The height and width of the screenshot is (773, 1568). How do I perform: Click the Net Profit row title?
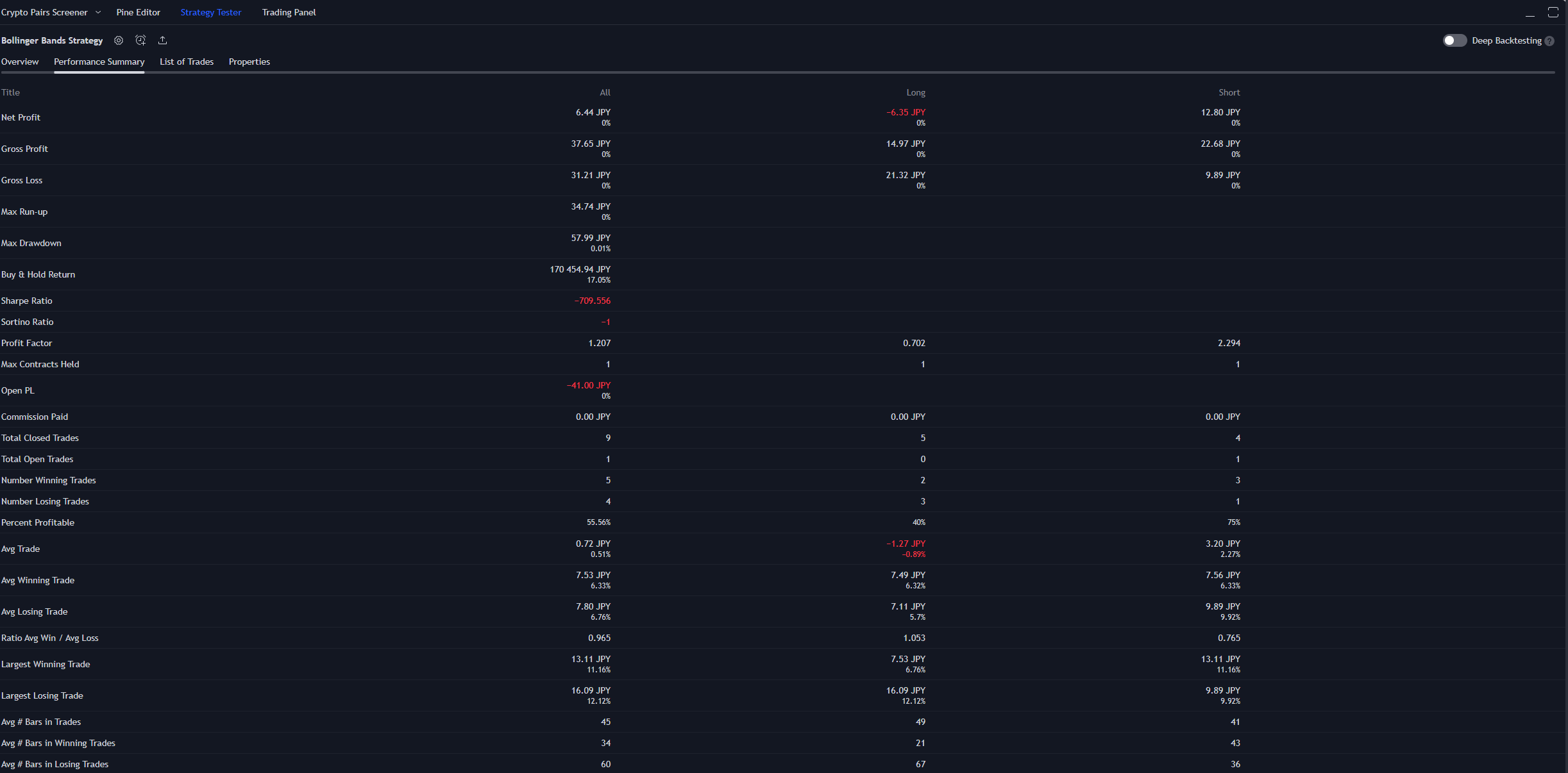pyautogui.click(x=21, y=117)
